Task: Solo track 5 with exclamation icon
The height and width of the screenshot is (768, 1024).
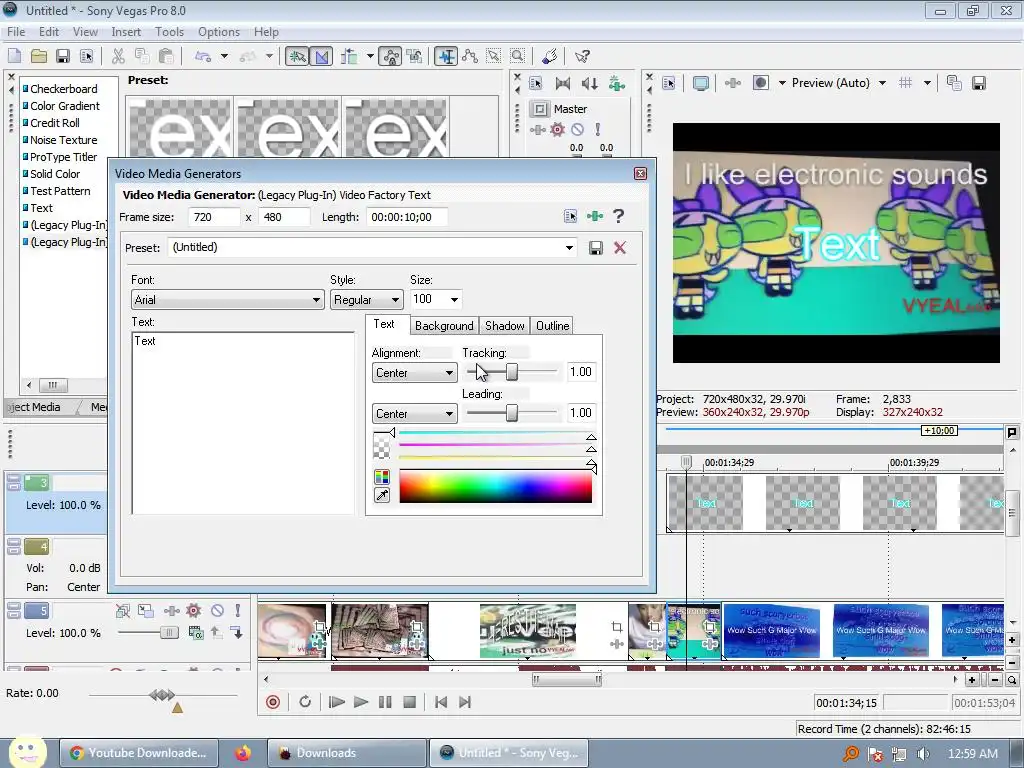Action: tap(238, 611)
